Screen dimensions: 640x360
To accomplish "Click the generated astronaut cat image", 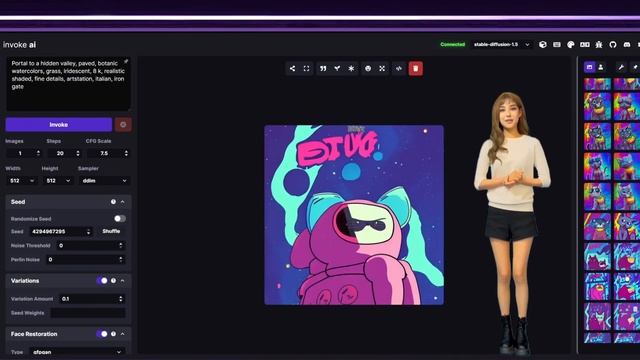I will click(x=354, y=215).
